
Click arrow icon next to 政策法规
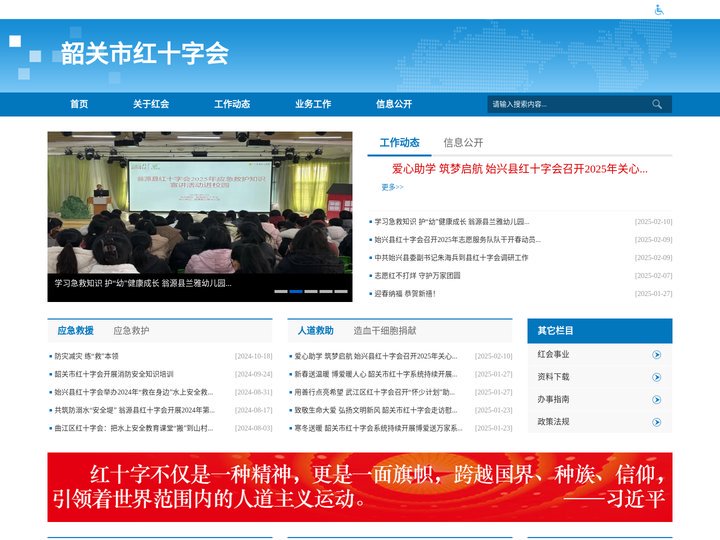click(x=657, y=422)
